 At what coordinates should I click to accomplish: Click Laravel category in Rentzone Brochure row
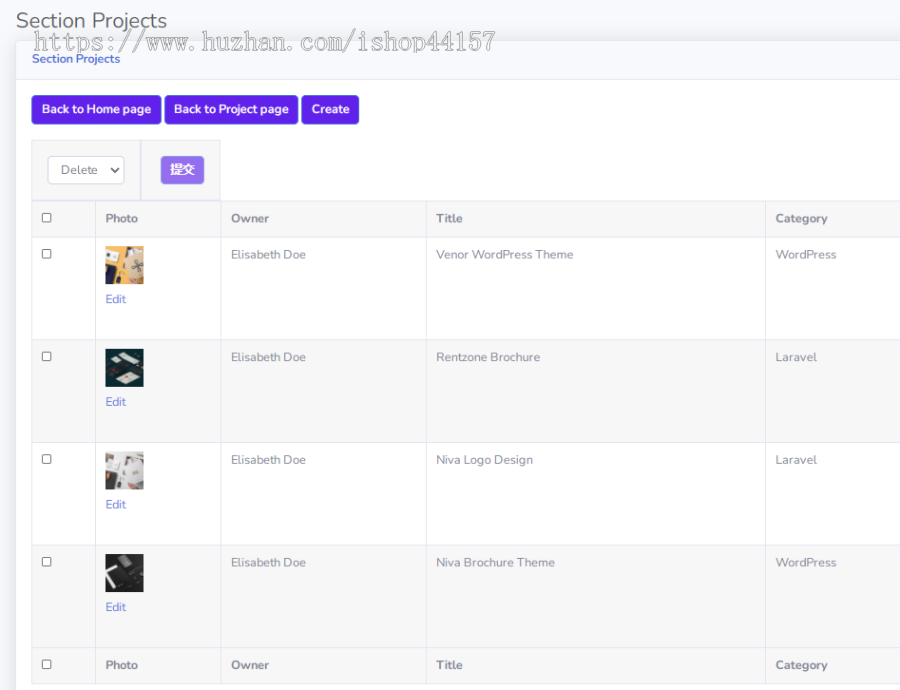coord(796,357)
